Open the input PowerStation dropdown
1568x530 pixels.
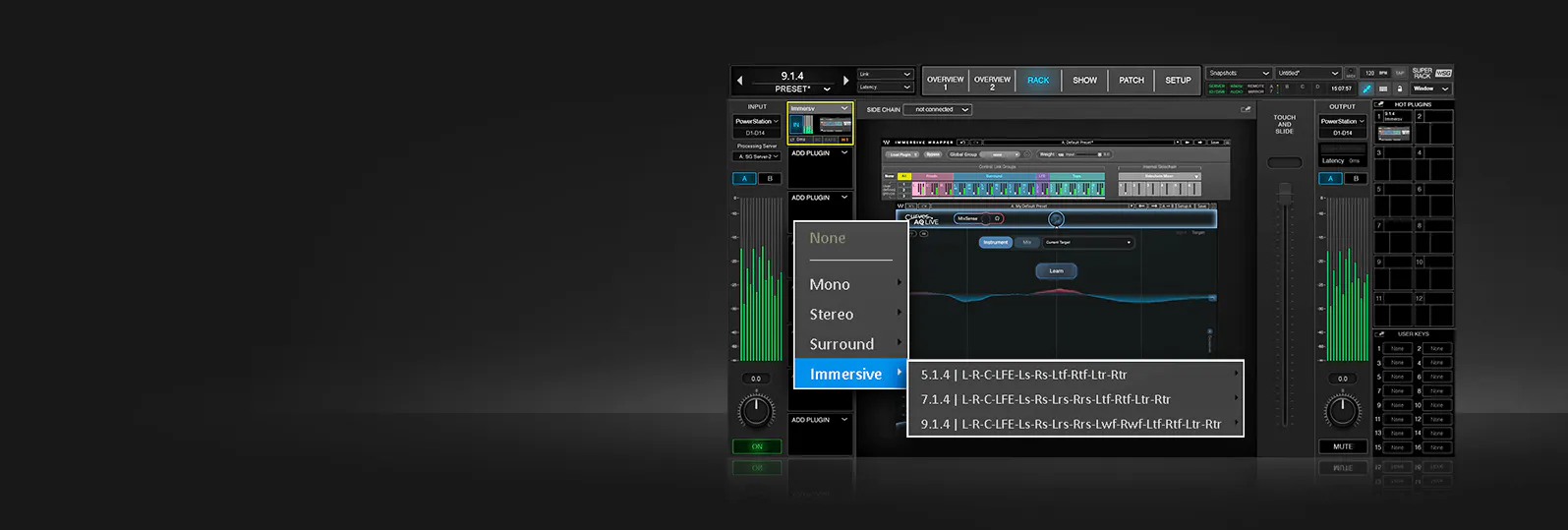click(757, 121)
